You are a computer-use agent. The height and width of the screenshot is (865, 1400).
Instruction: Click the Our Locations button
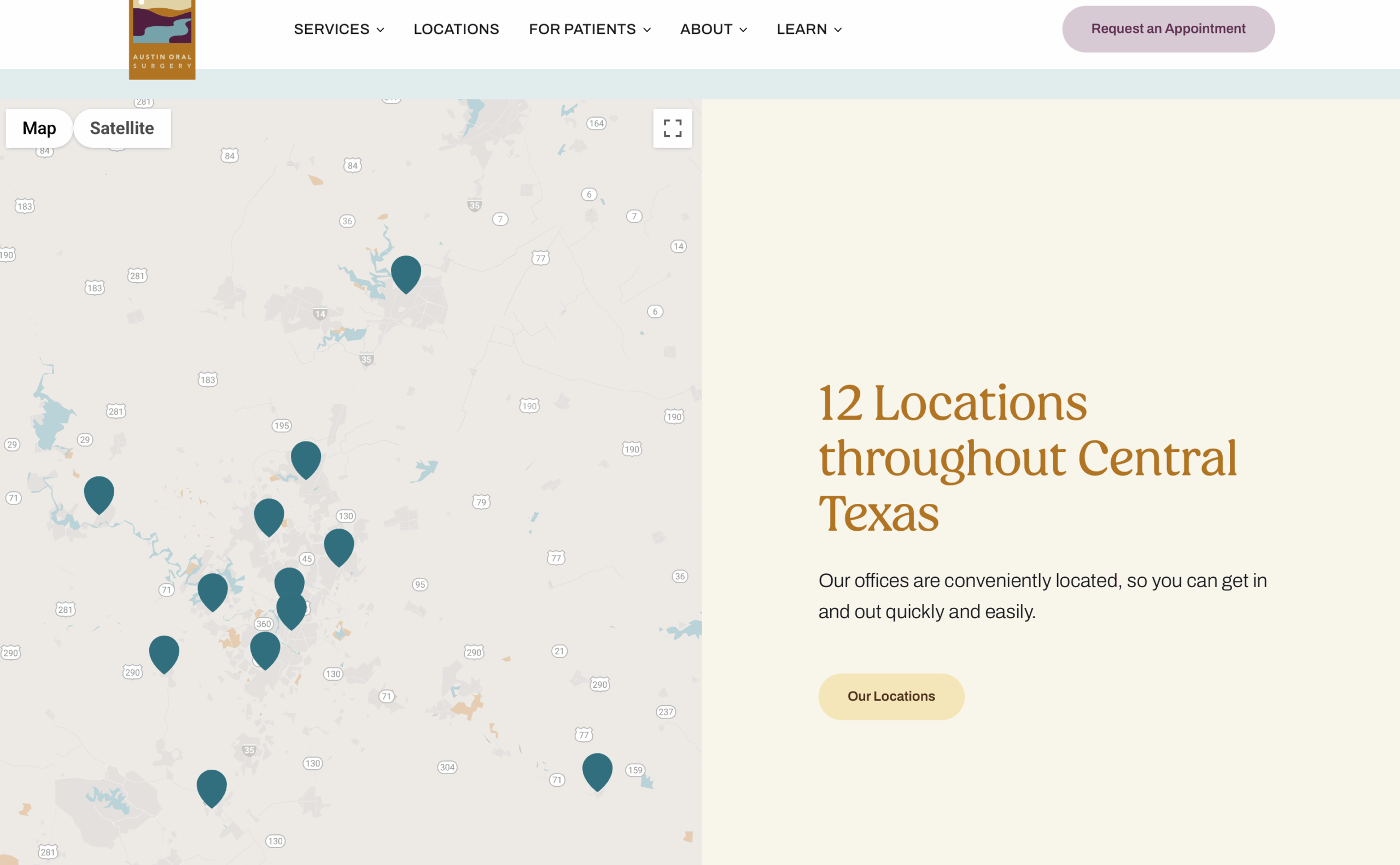[891, 696]
